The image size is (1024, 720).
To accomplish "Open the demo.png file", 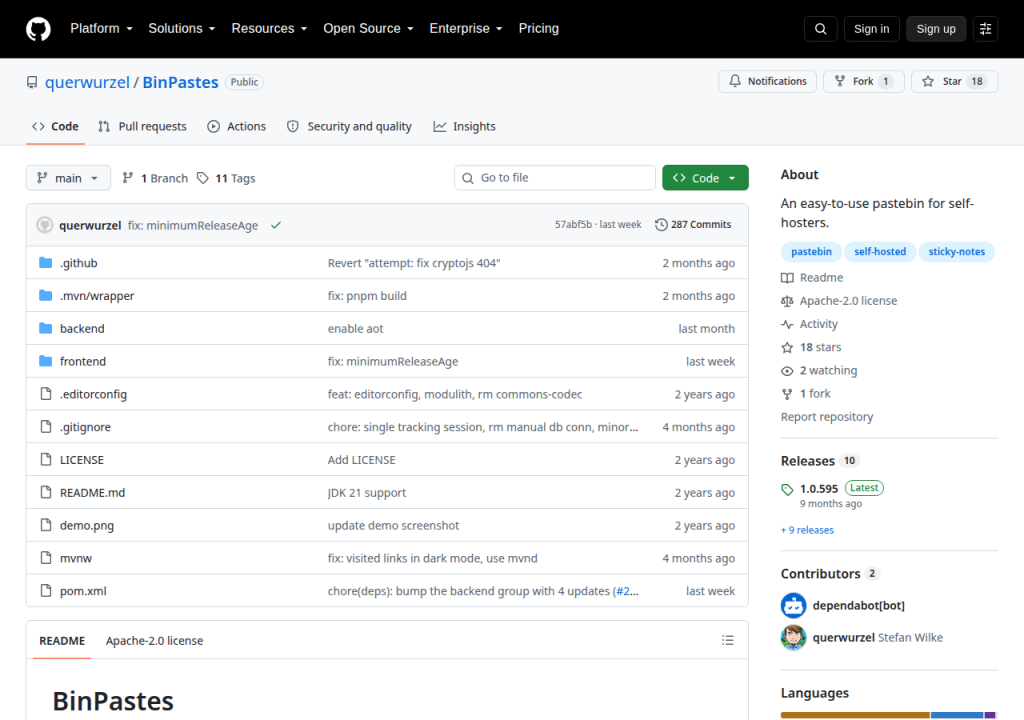I will (87, 525).
